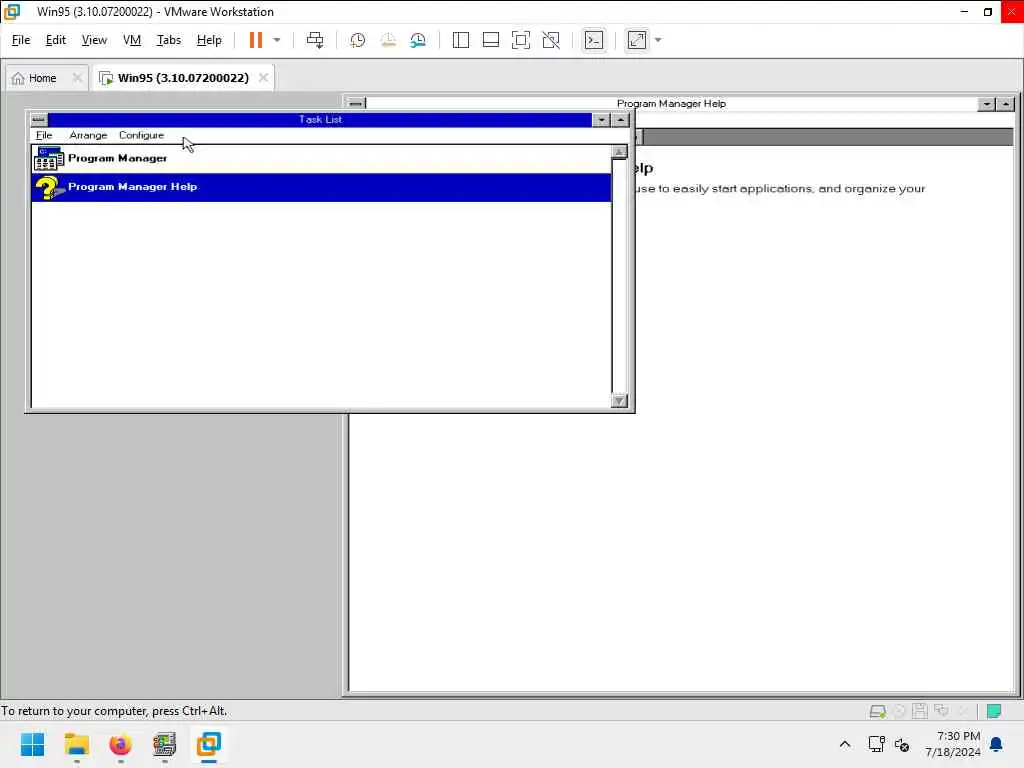Send Ctrl+Alt+Del to the VM
Viewport: 1024px width, 768px height.
[x=315, y=40]
